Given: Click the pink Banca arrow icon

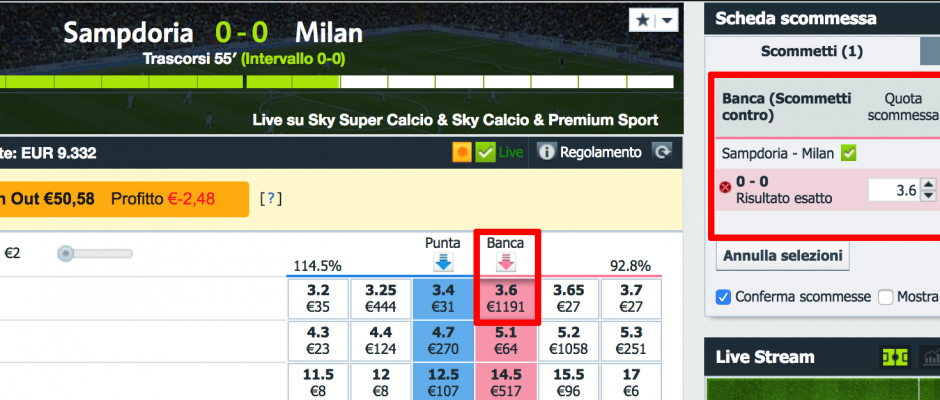Looking at the screenshot, I should click(x=506, y=262).
